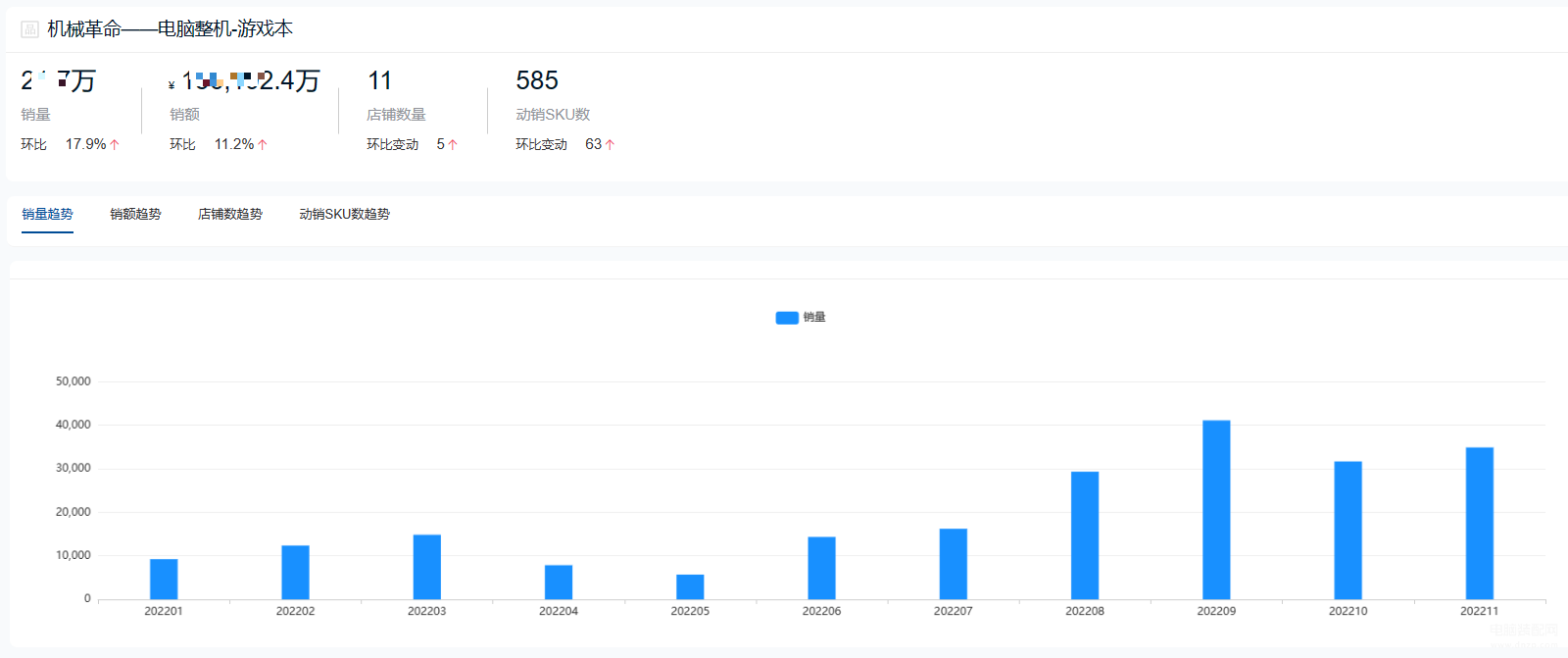The image size is (1568, 658).
Task: Toggle the 销量 legend series in chart
Action: click(x=801, y=317)
